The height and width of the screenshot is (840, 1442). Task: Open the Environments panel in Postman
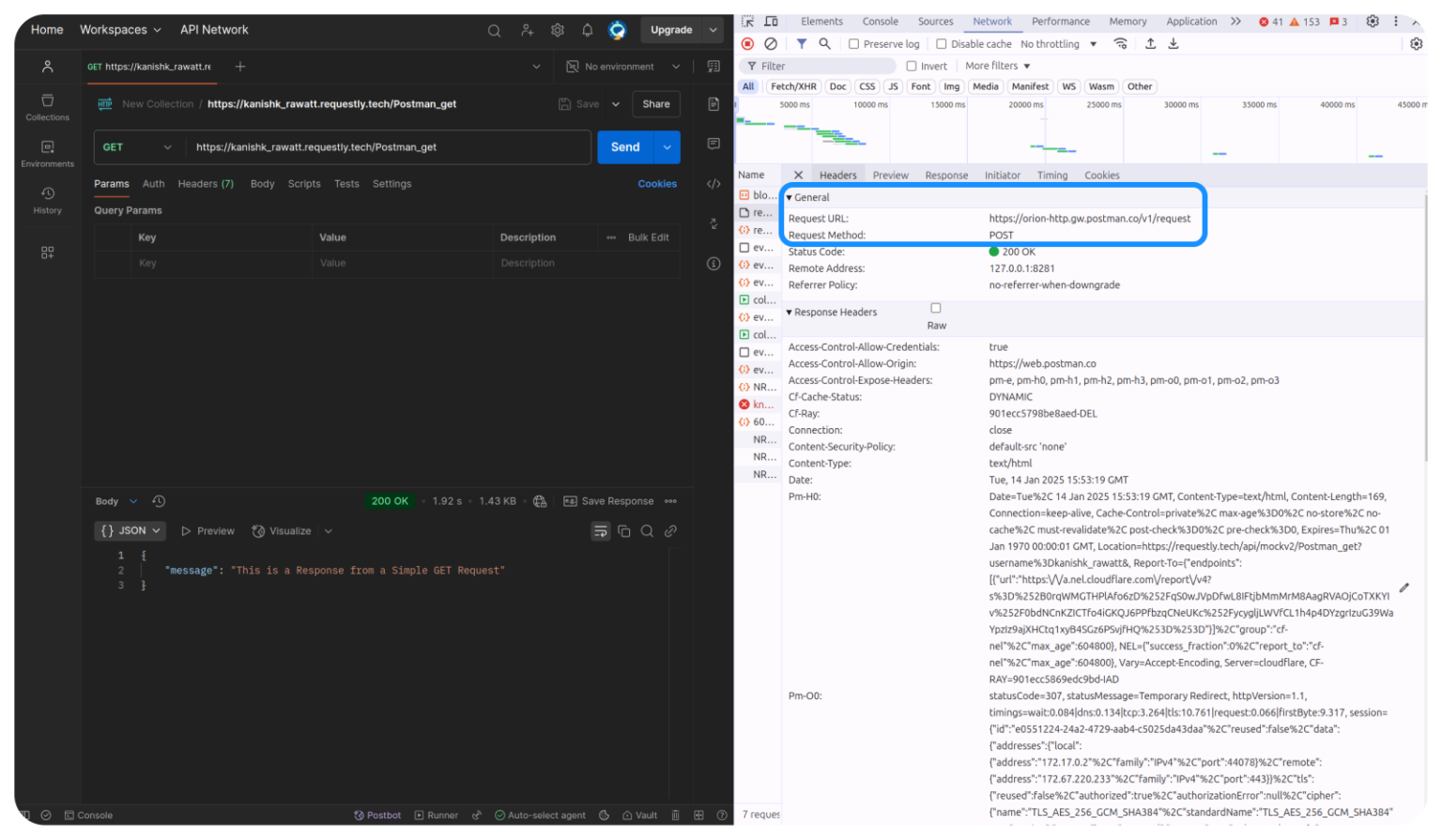tap(47, 151)
